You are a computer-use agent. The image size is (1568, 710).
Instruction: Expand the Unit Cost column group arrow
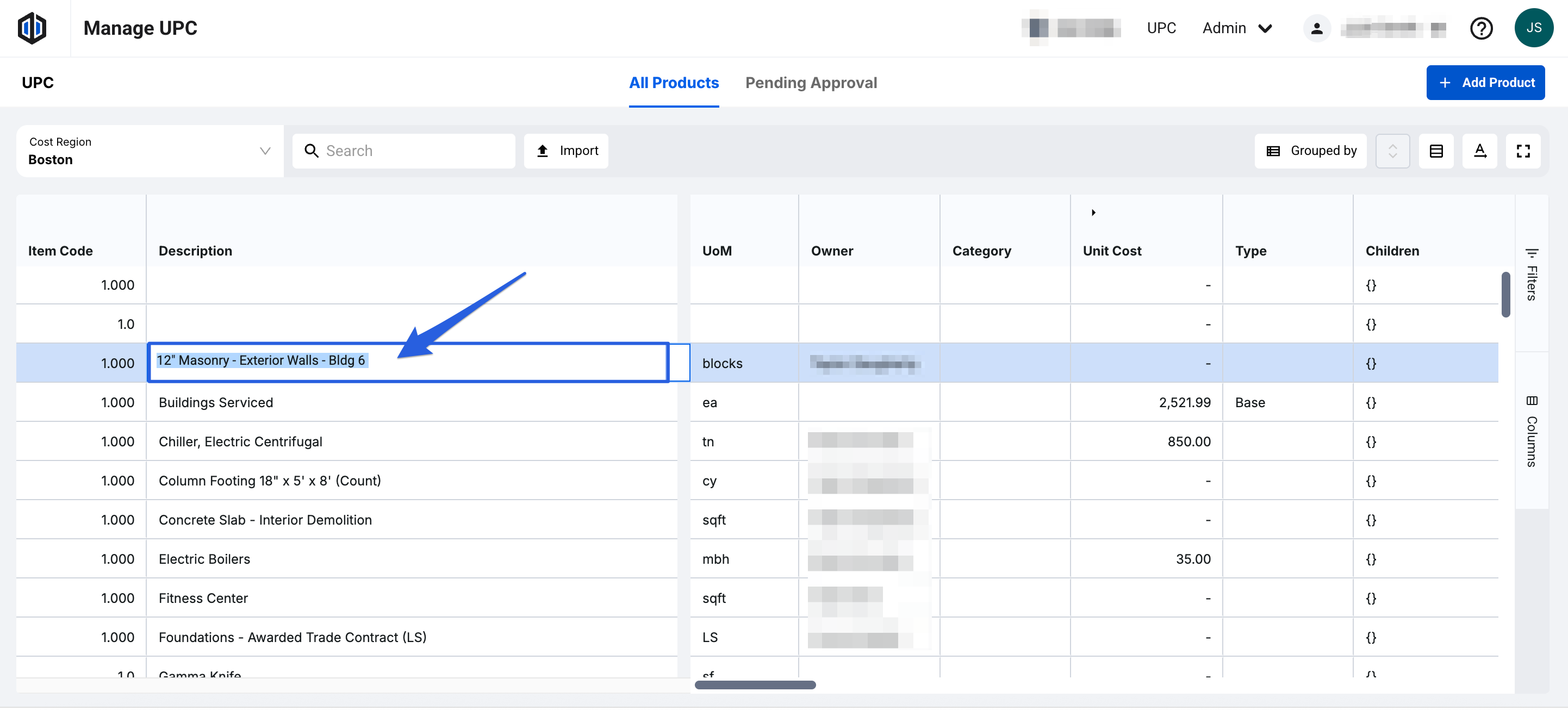click(1093, 213)
